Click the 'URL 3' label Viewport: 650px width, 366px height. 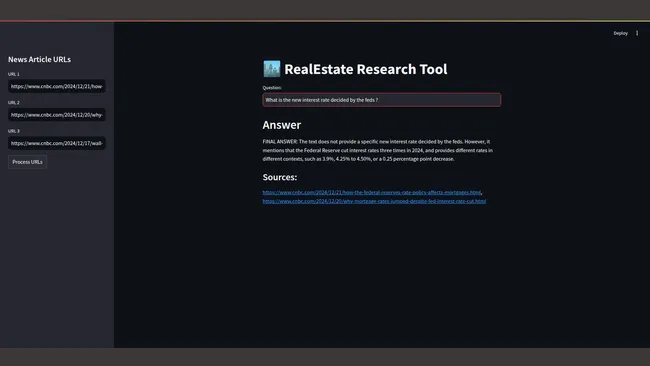pos(14,131)
